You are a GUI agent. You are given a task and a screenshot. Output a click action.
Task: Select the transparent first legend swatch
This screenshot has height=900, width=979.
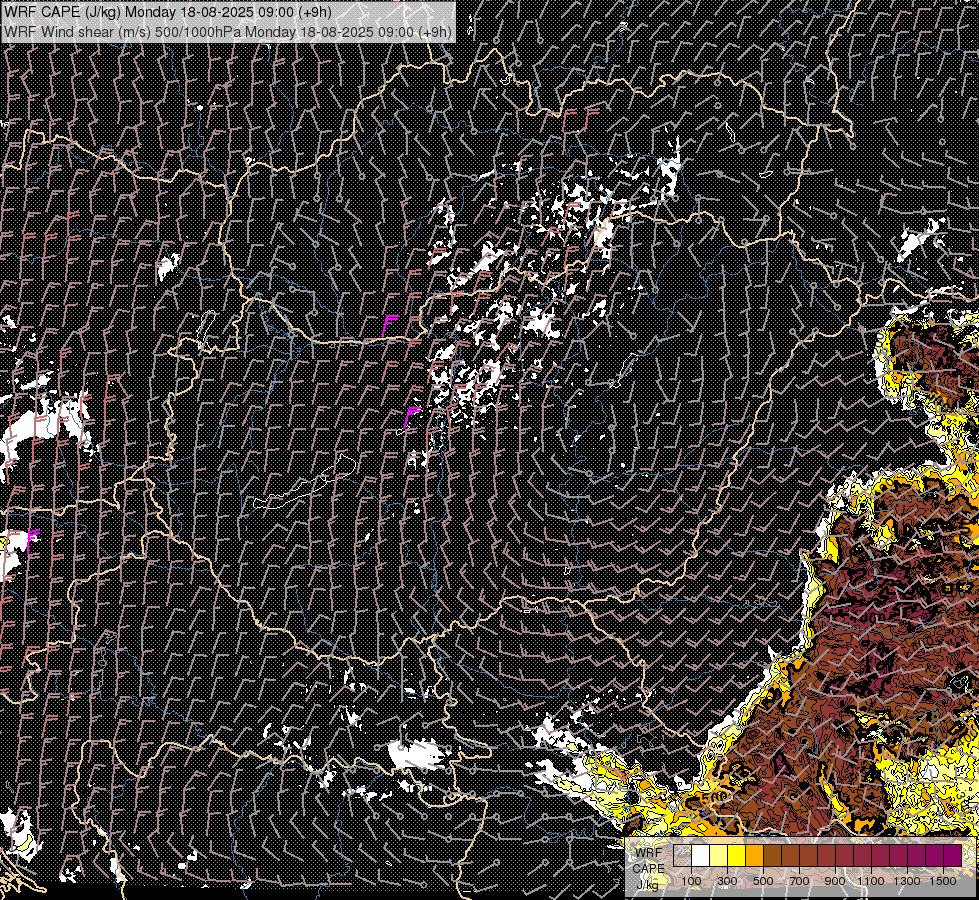(682, 855)
